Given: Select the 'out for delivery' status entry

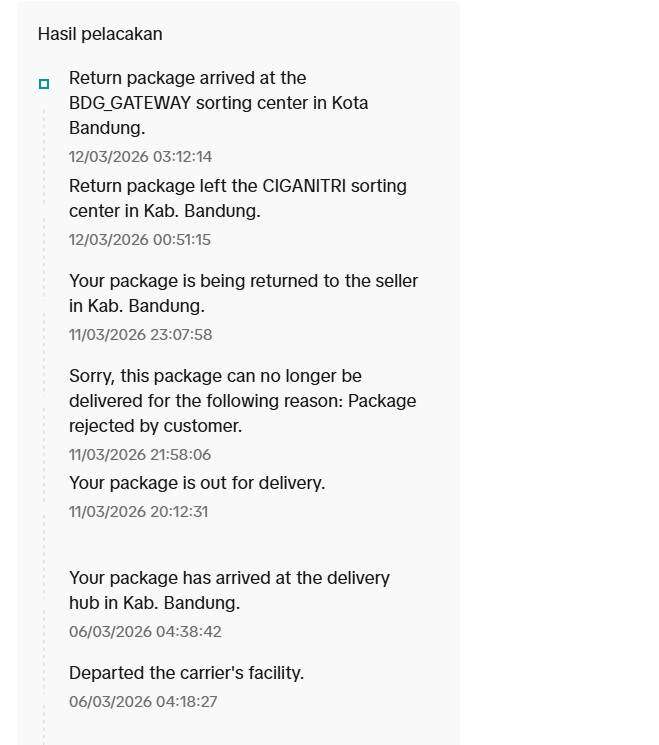Looking at the screenshot, I should coord(197,483).
